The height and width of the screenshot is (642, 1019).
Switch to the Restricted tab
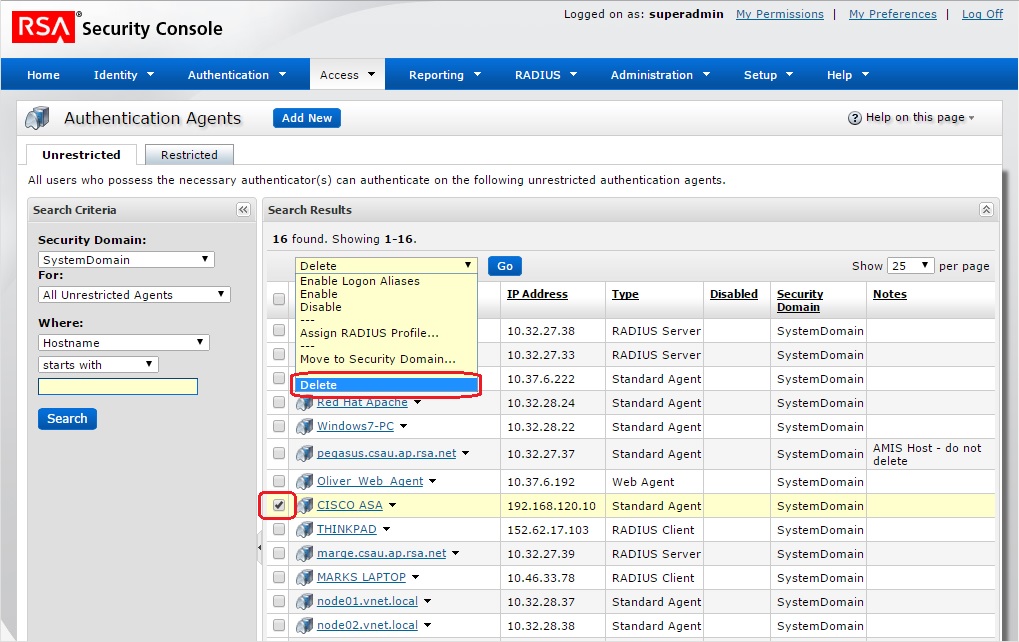[x=189, y=155]
